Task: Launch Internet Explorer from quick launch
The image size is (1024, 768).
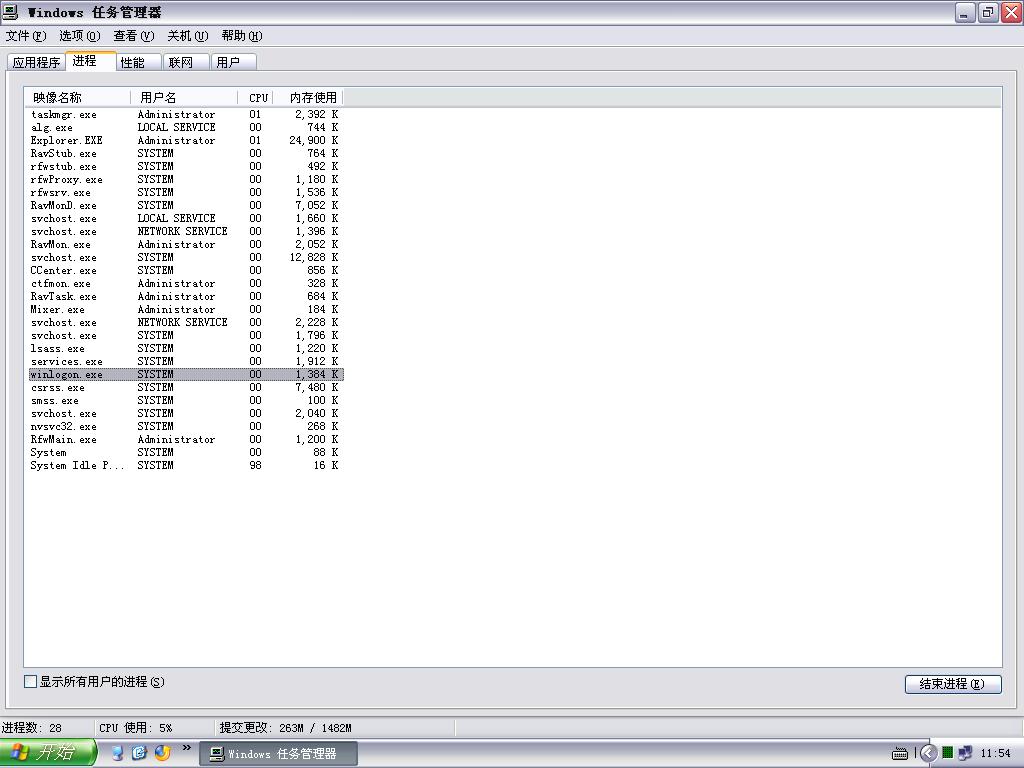Action: point(139,753)
